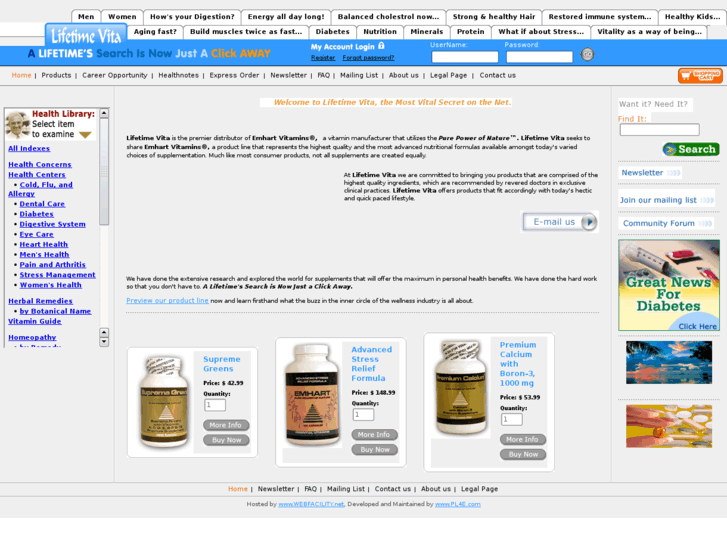727x545 pixels.
Task: Open the Health Concerns link
Action: (x=40, y=164)
